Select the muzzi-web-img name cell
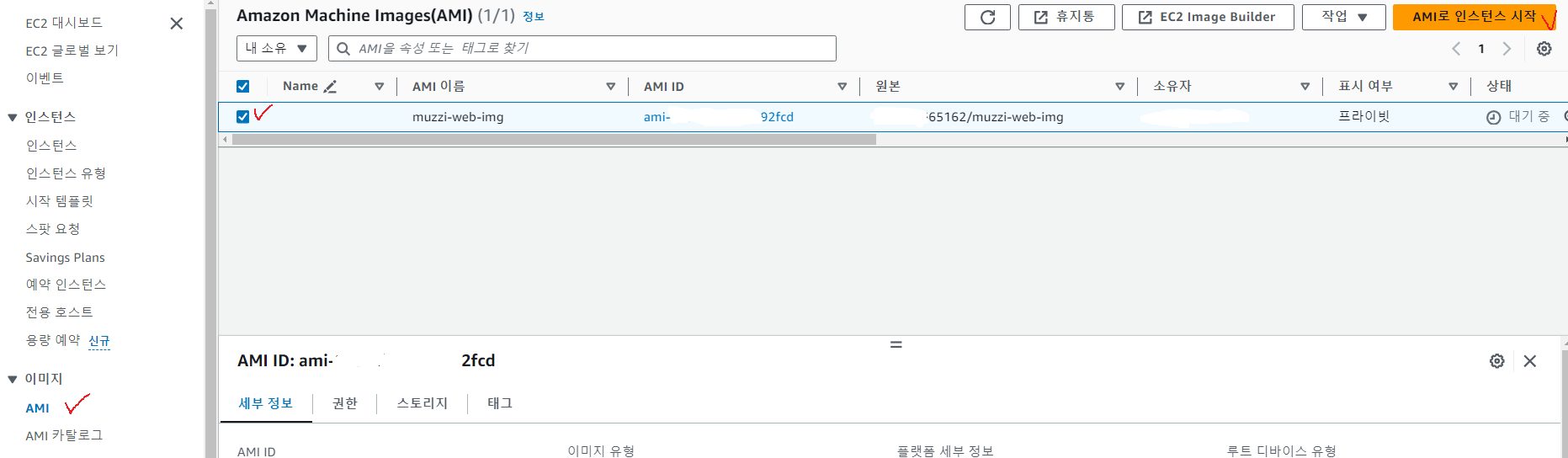Viewport: 1568px width, 458px height. 458,117
